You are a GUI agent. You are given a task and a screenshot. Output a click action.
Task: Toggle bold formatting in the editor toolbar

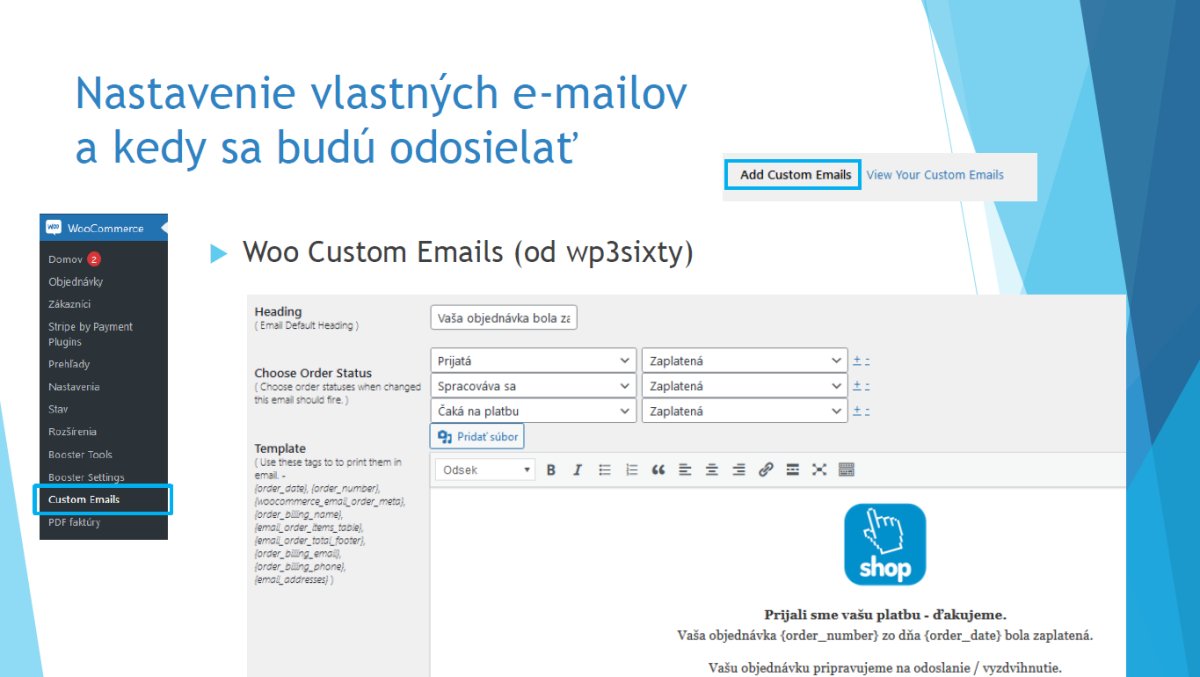point(551,469)
